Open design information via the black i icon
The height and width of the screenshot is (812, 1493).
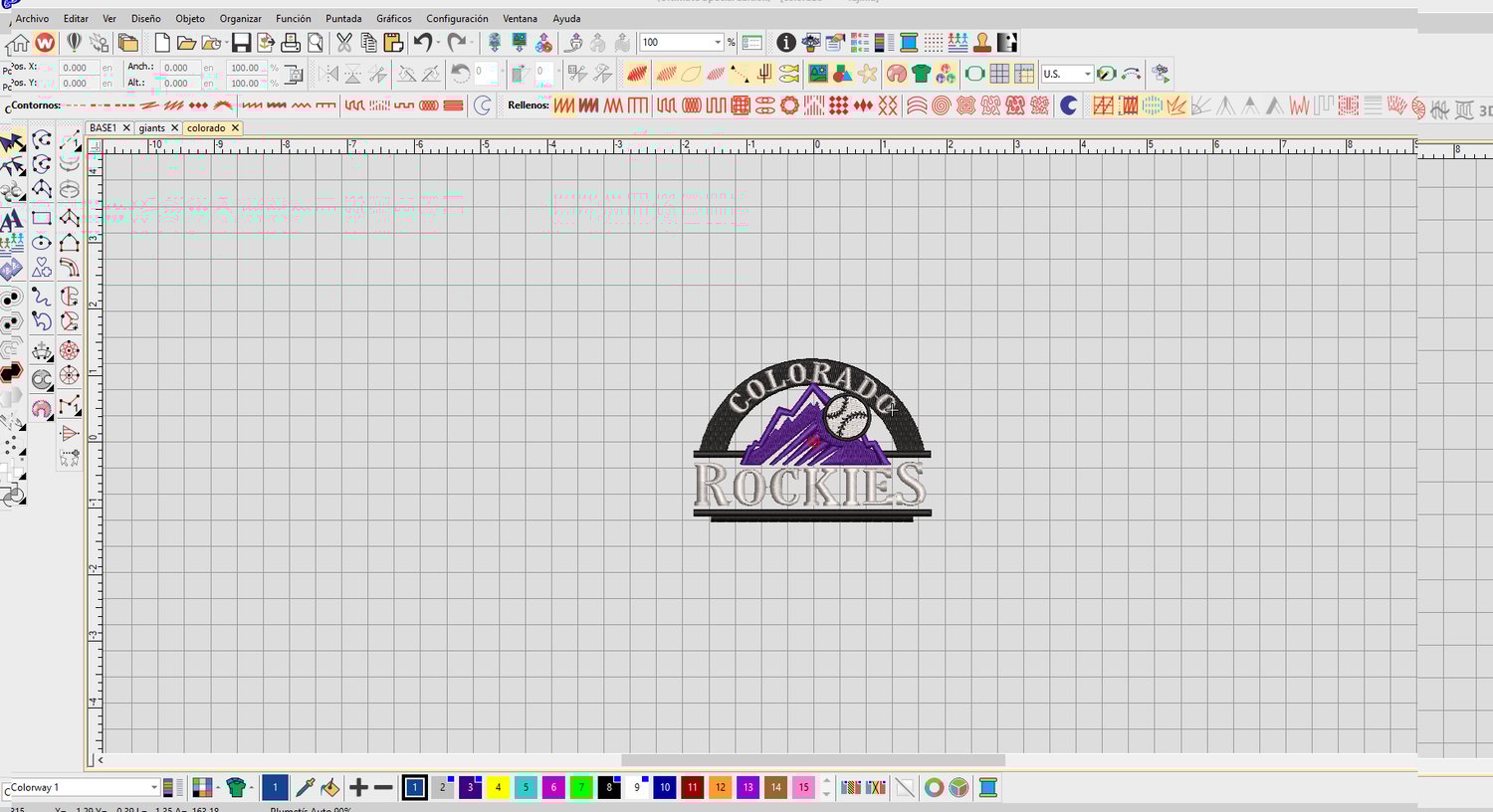pos(785,43)
